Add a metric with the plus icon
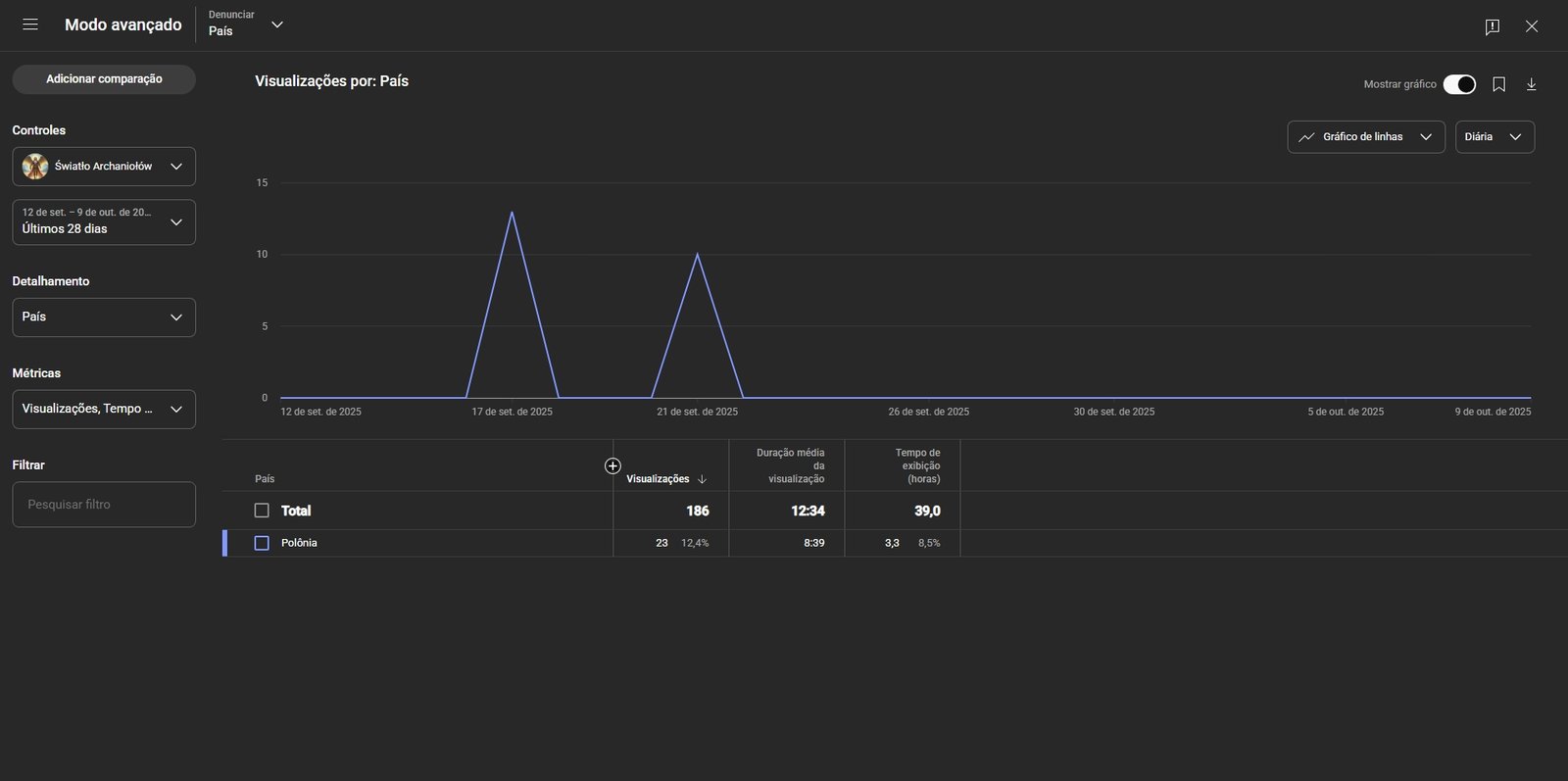The width and height of the screenshot is (1568, 781). [x=612, y=465]
